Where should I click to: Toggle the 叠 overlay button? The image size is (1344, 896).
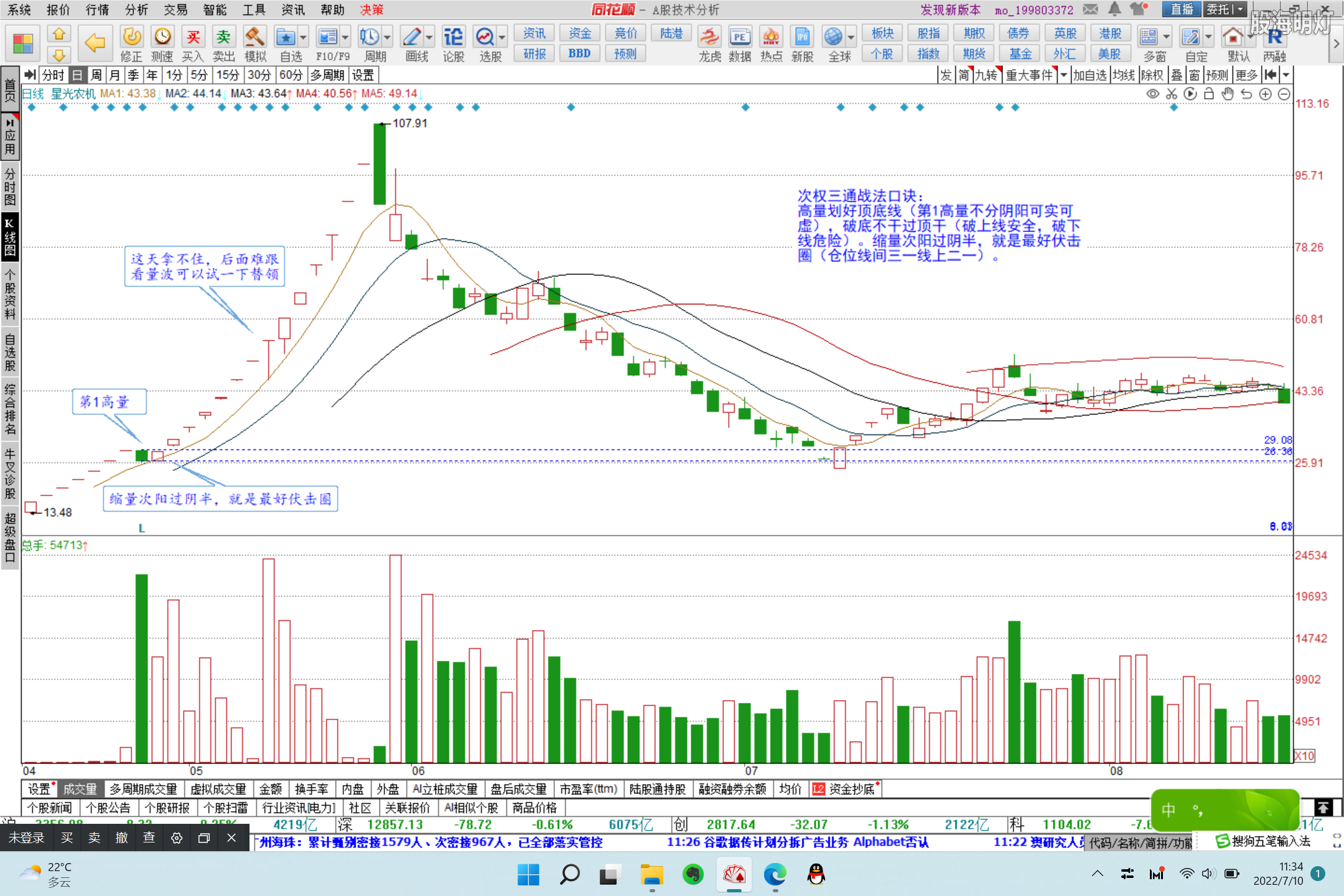(1177, 75)
